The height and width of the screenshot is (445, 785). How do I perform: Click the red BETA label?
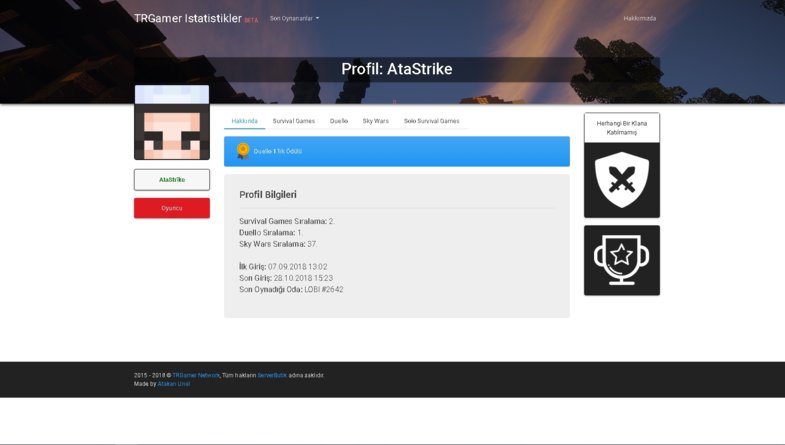click(x=251, y=21)
